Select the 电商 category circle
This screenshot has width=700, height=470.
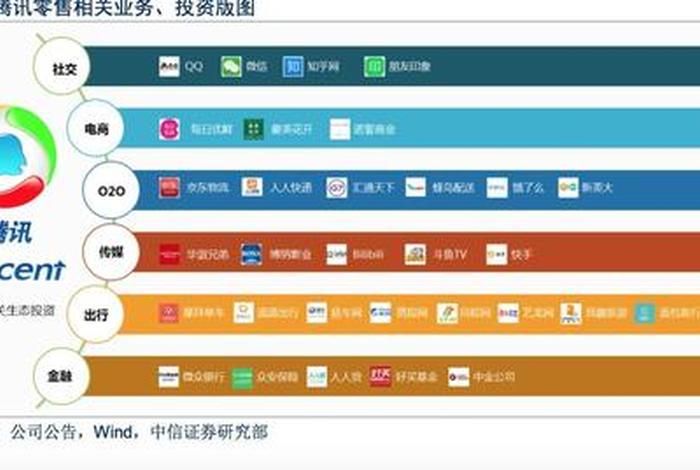point(96,129)
